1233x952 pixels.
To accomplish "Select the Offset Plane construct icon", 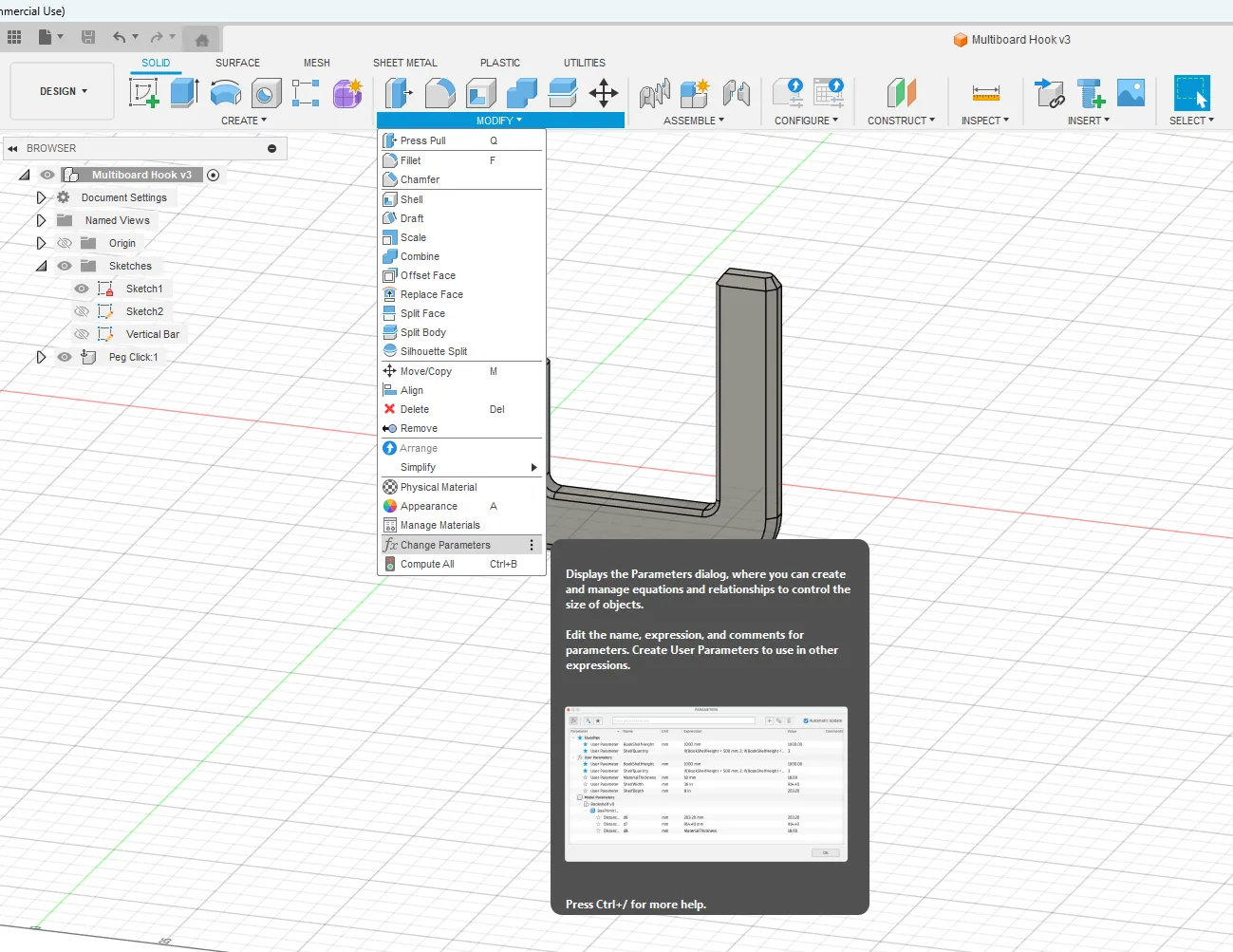I will click(901, 93).
